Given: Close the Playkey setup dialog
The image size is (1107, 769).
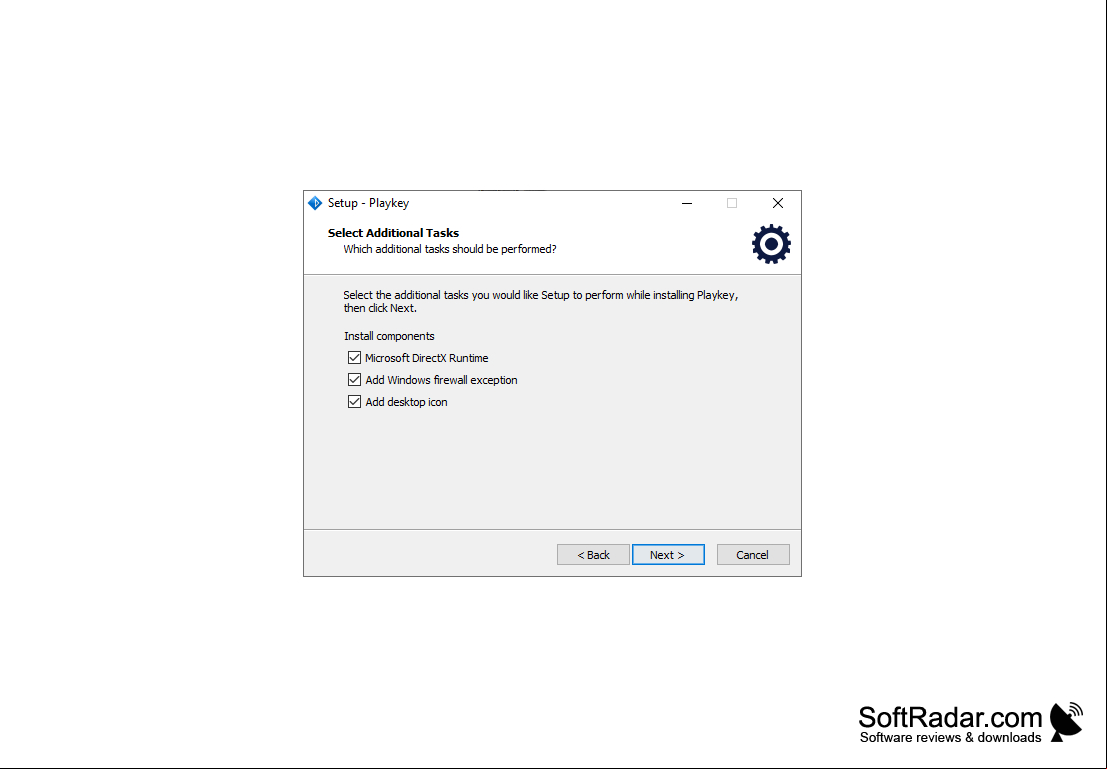Looking at the screenshot, I should [778, 203].
